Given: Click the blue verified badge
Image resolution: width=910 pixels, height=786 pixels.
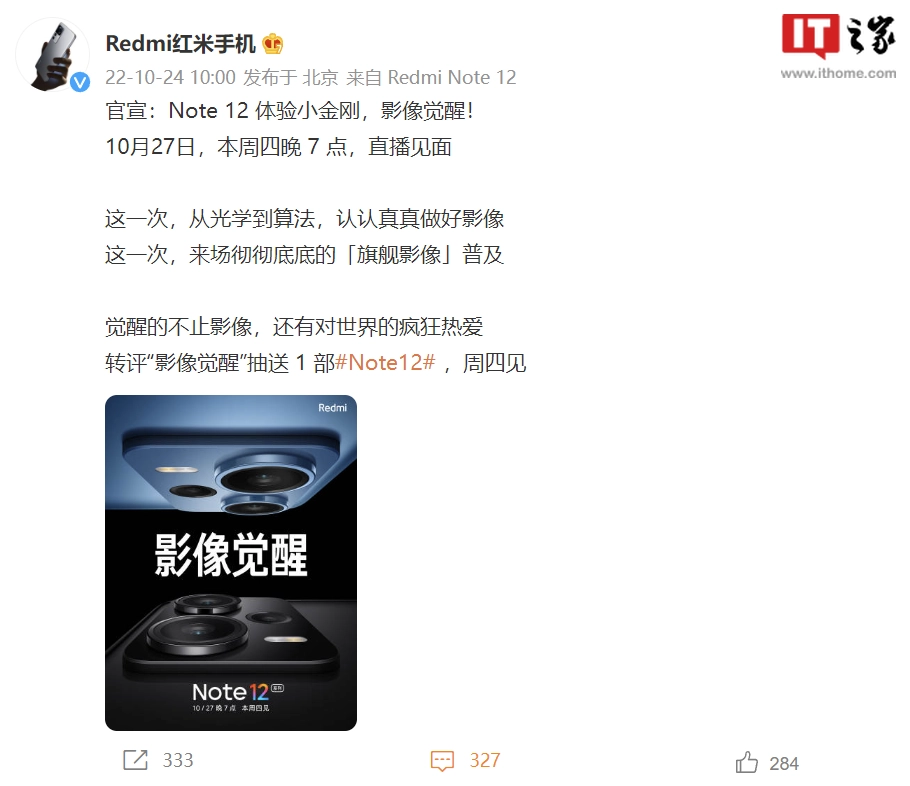Looking at the screenshot, I should click(80, 82).
